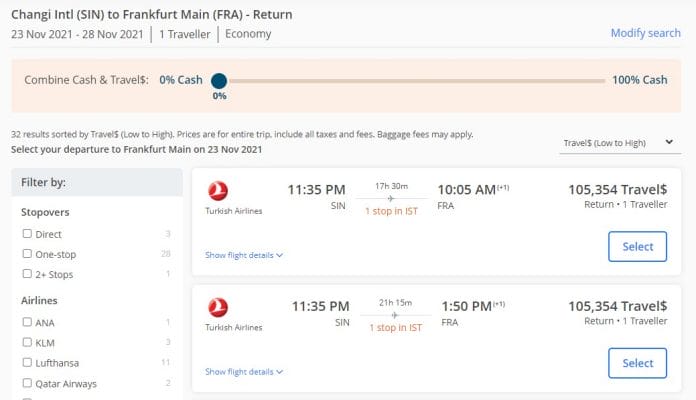Show flight details for the 1:50 PM arrival
This screenshot has width=696, height=400.
(244, 371)
